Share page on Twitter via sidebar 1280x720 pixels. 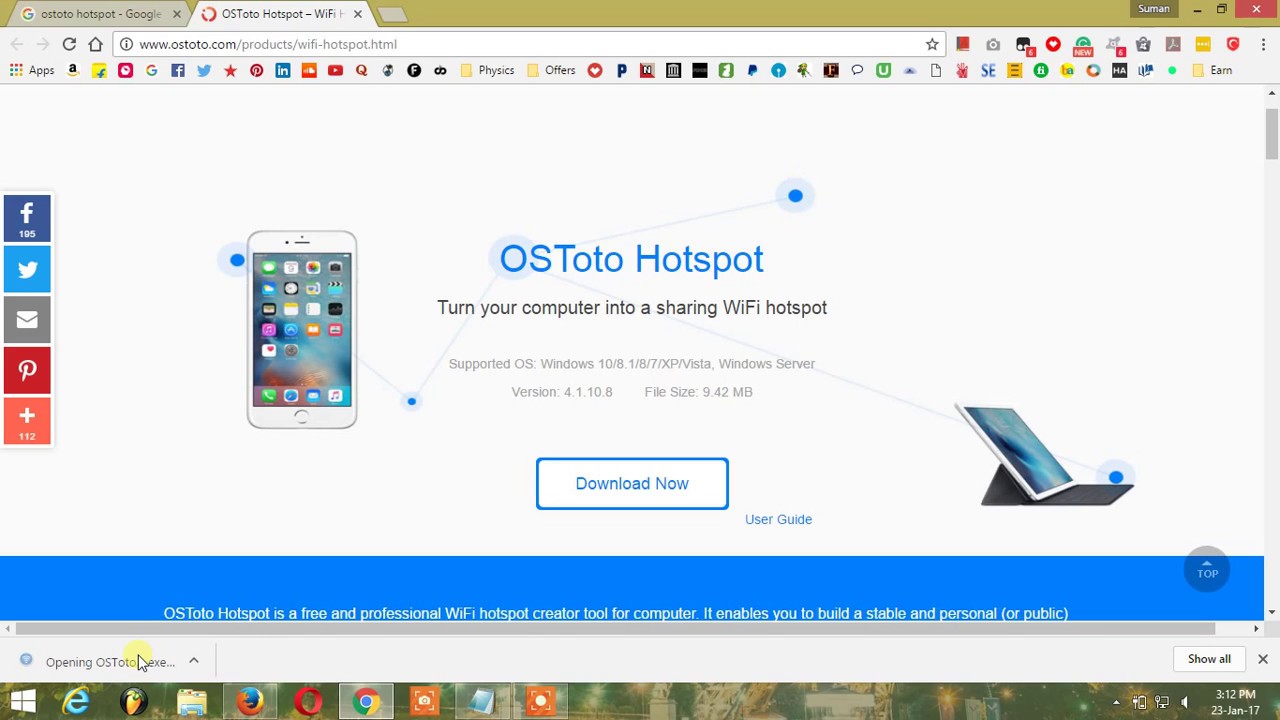pos(27,270)
